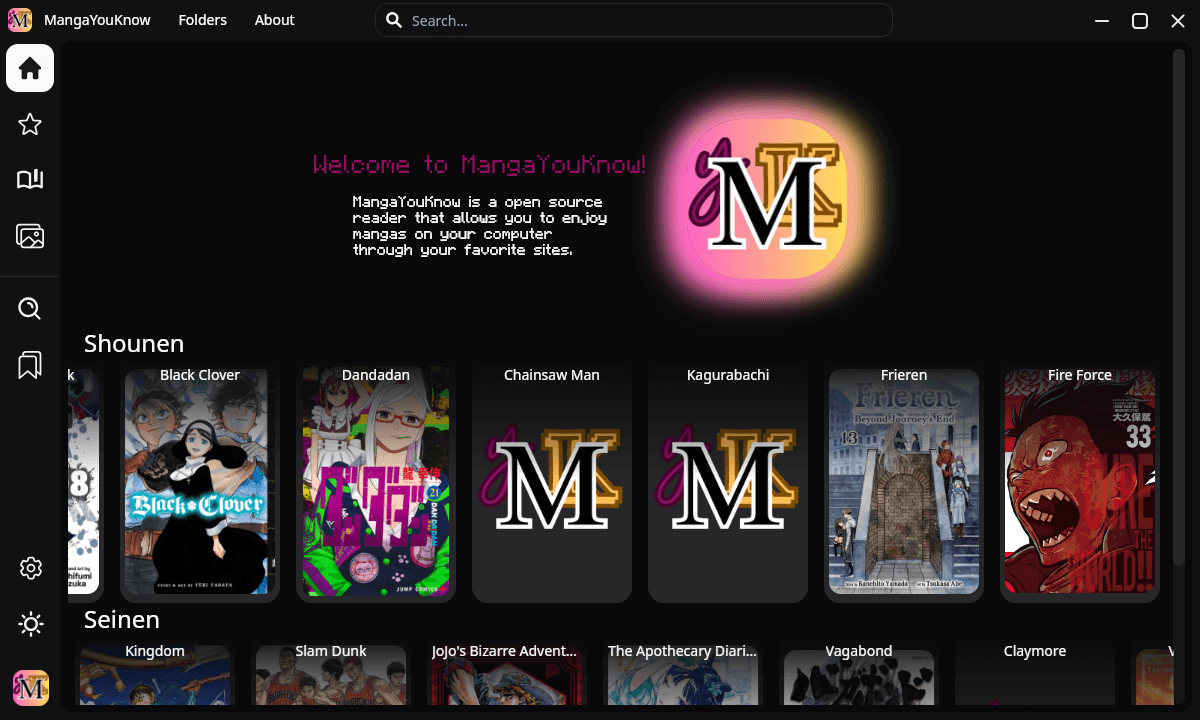Open the About menu

(x=274, y=20)
